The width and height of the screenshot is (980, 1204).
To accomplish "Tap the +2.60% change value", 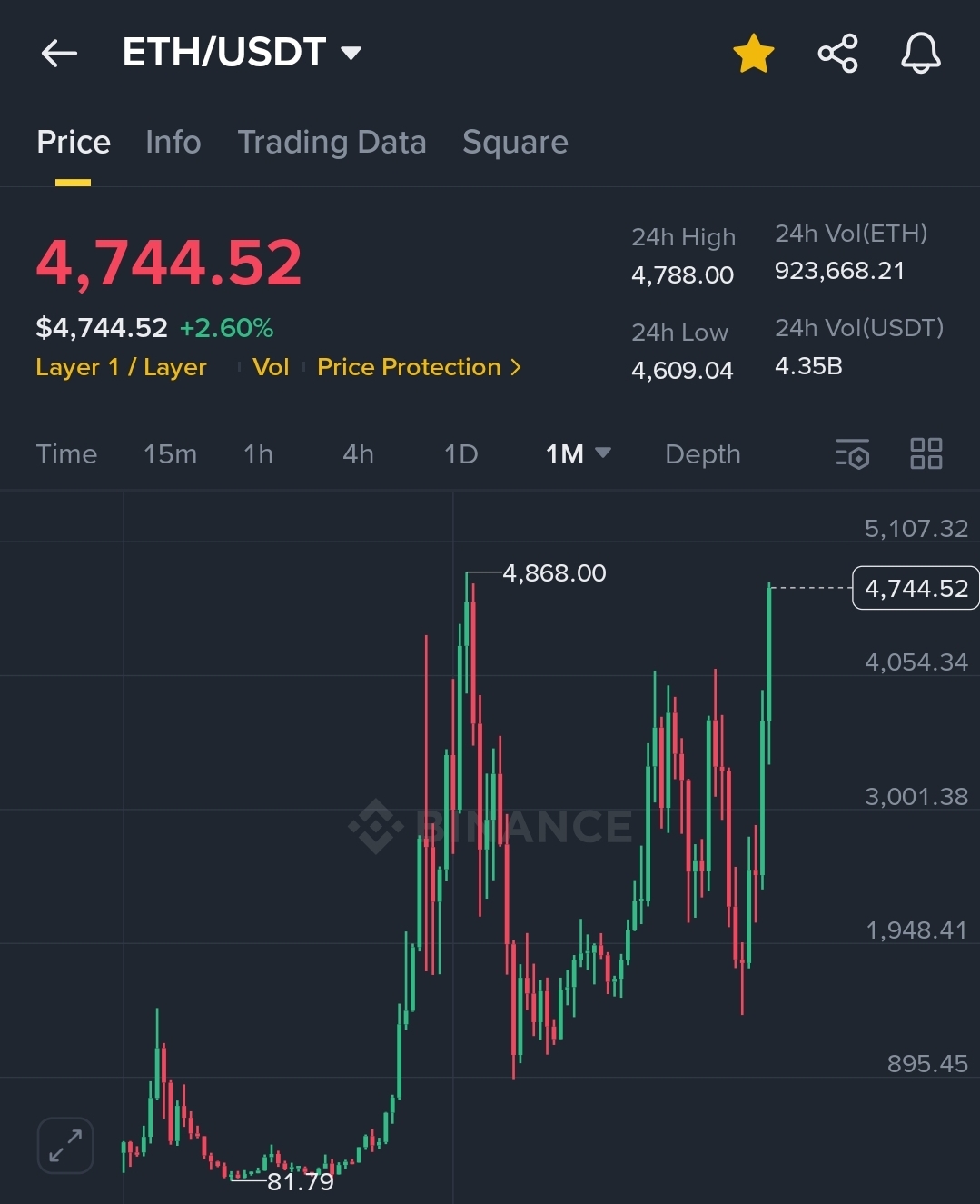I will pos(226,328).
